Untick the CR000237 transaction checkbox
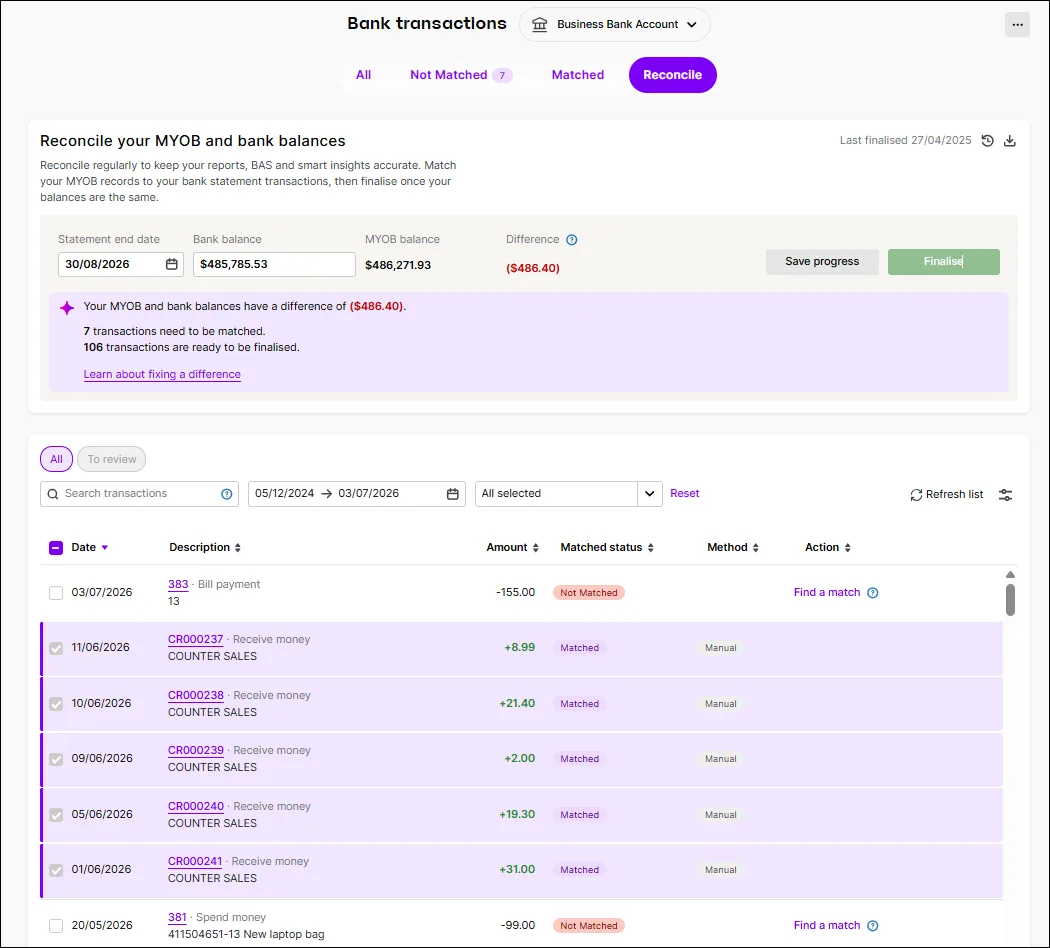The image size is (1050, 948). pos(56,648)
